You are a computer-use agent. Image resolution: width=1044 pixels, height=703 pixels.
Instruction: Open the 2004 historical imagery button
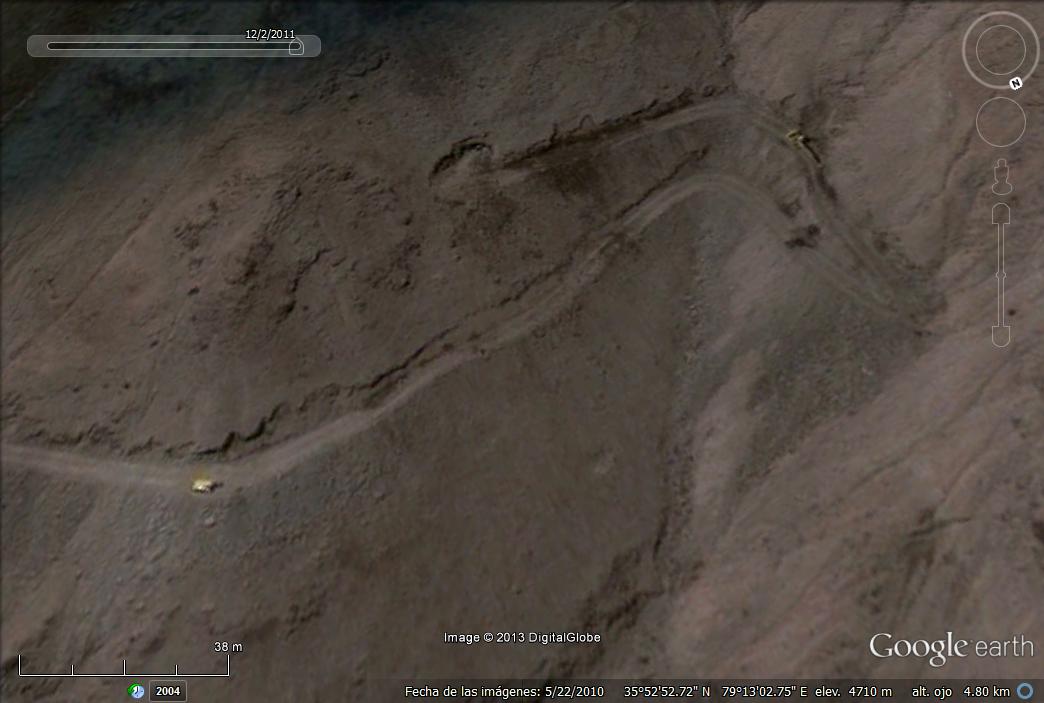(168, 691)
